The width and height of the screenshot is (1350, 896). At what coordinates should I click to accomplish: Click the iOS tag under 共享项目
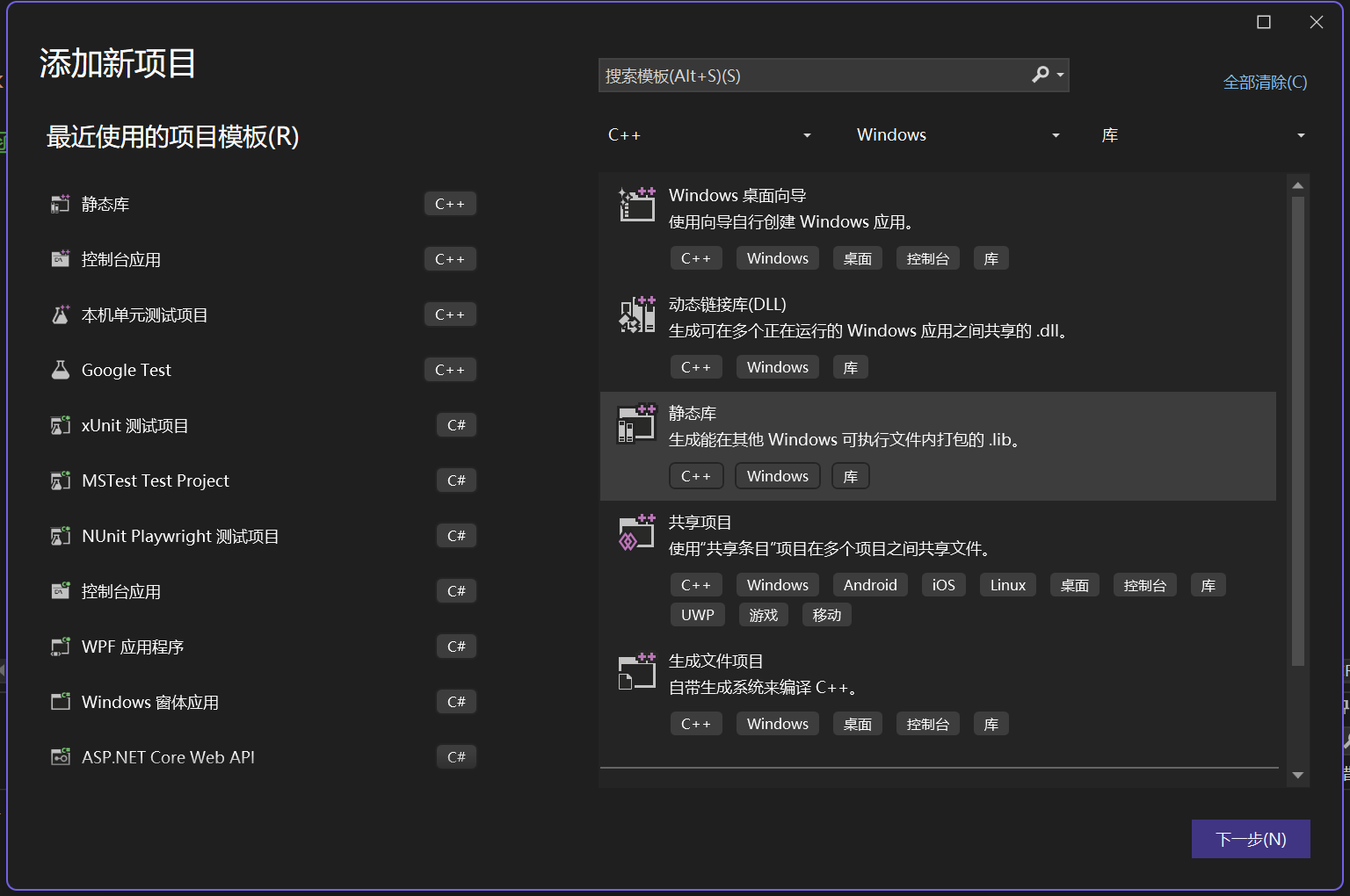tap(944, 585)
